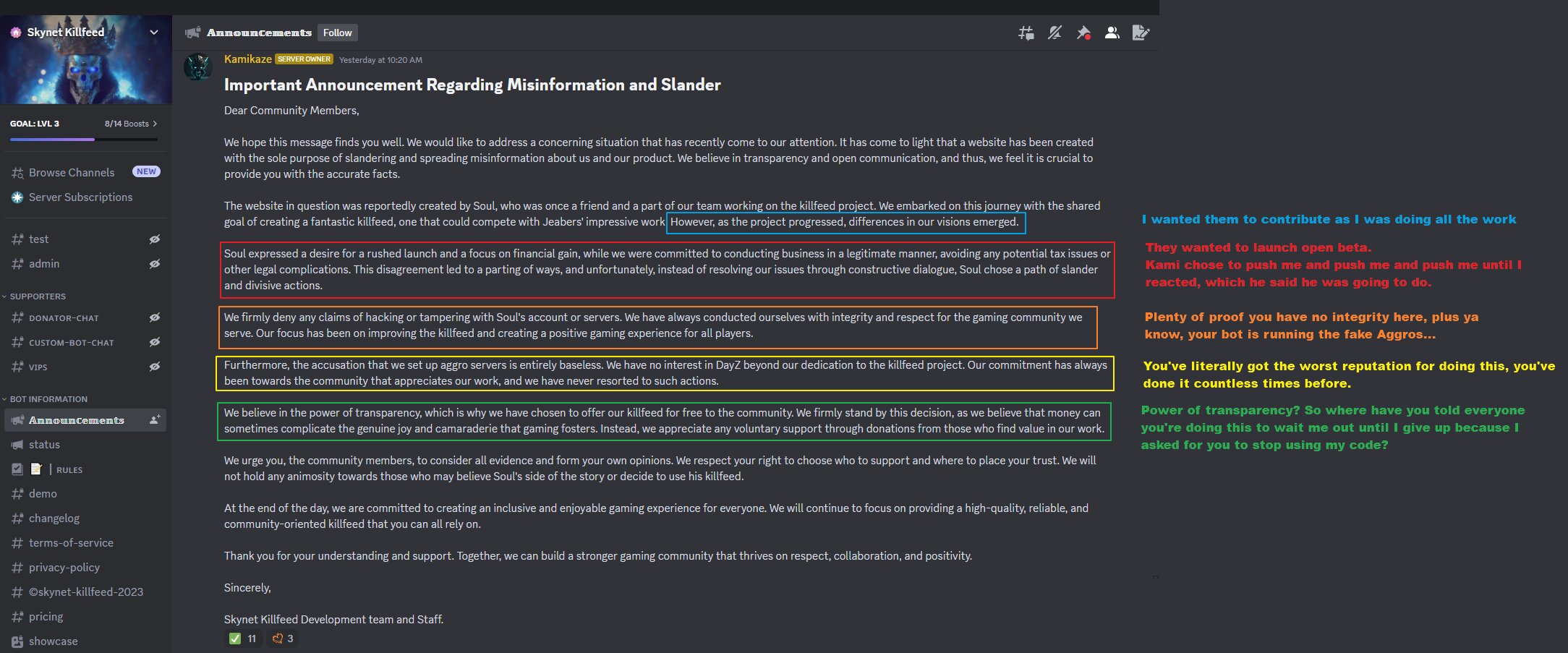The image size is (1568, 653).
Task: Click the document-with-pencil icon in header
Action: pos(1141,33)
